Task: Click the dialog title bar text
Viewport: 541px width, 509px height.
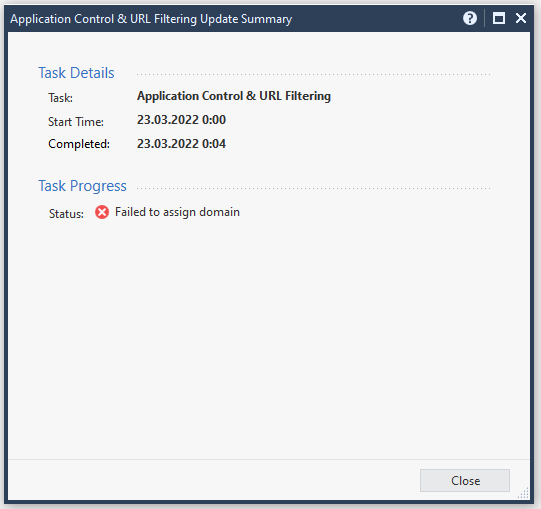Action: pyautogui.click(x=151, y=19)
